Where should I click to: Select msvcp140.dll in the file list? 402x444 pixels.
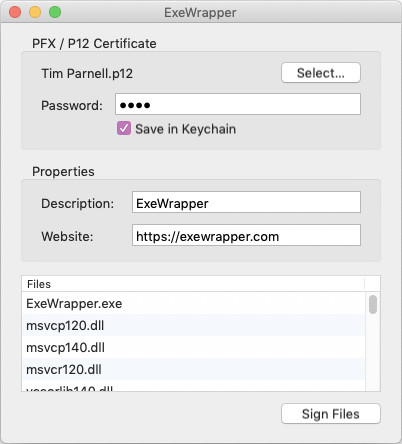tap(193, 347)
